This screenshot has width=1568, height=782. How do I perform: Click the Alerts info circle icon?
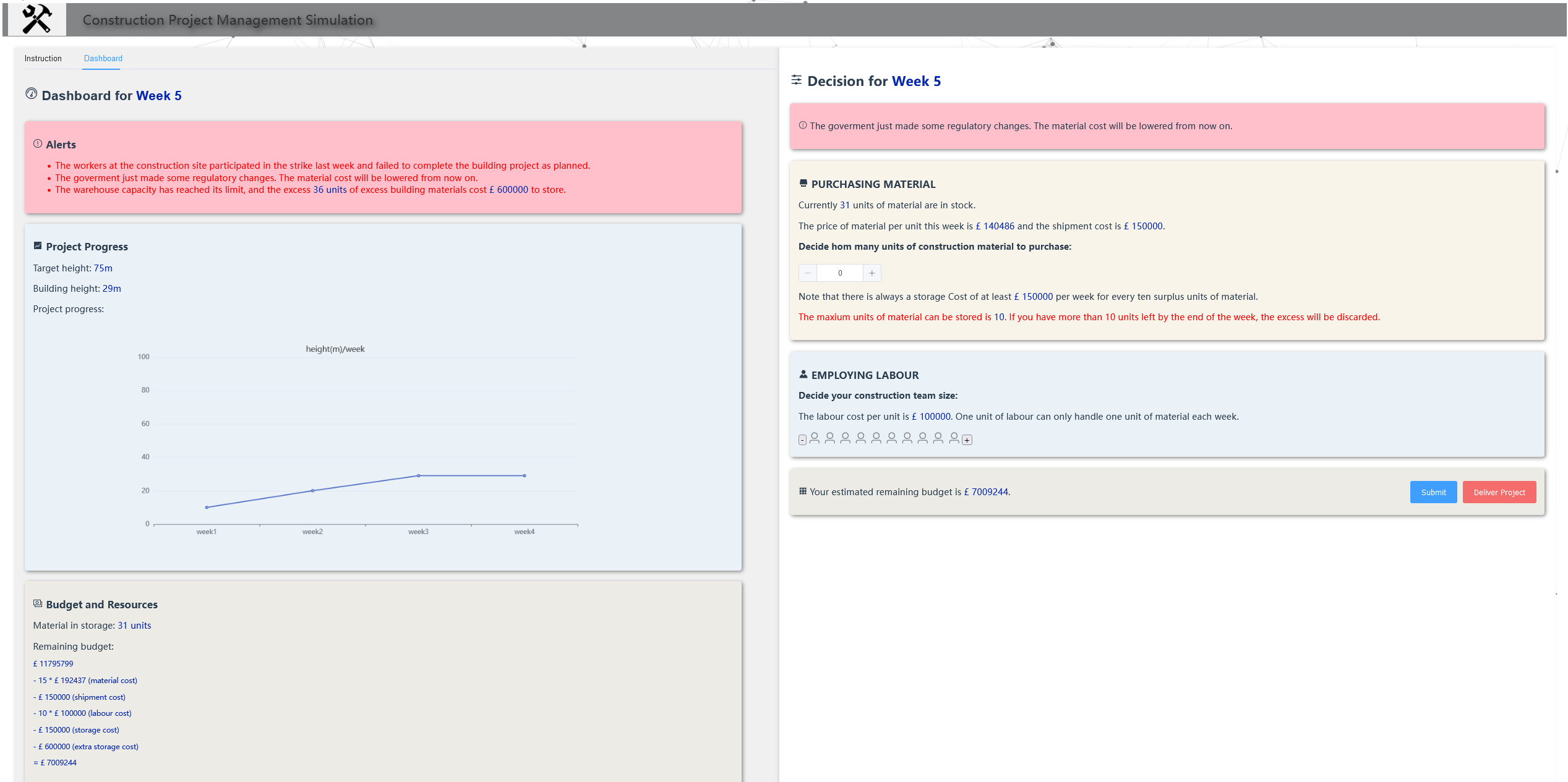click(x=38, y=144)
